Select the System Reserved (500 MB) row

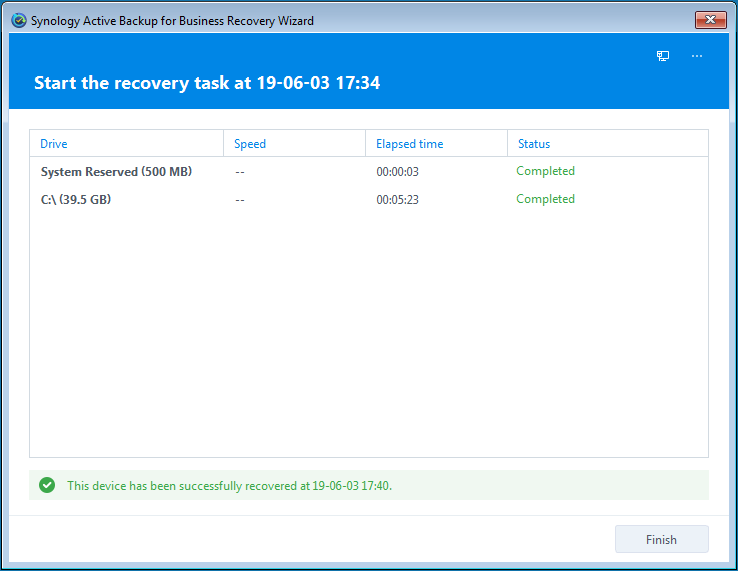116,172
